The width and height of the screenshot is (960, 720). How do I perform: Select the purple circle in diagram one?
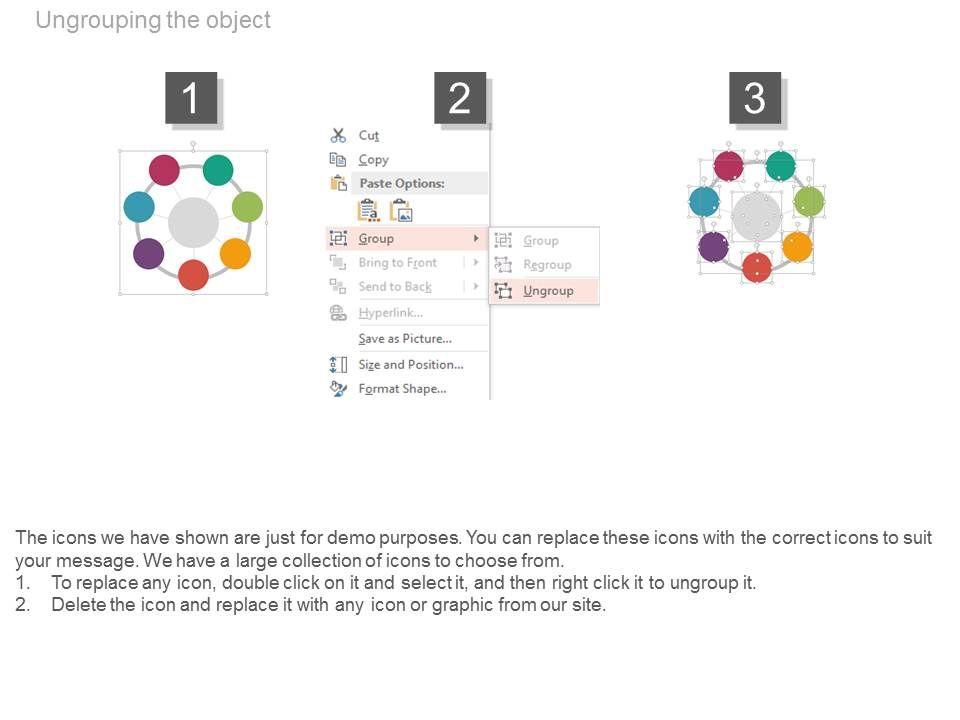coord(149,253)
